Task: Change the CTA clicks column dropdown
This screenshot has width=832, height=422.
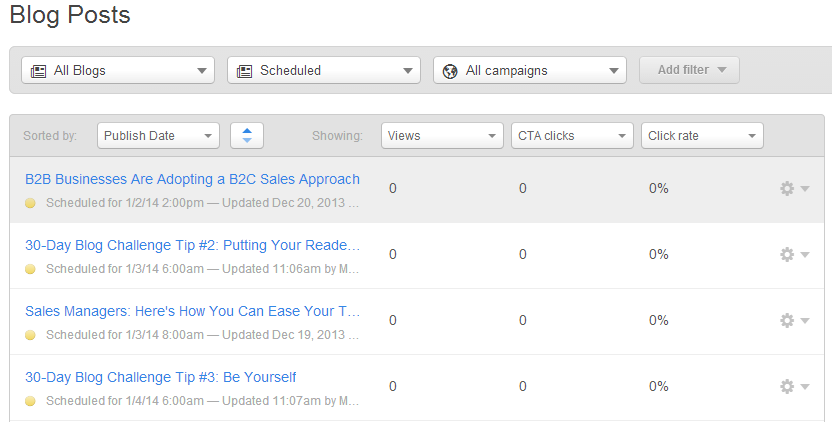Action: click(571, 136)
